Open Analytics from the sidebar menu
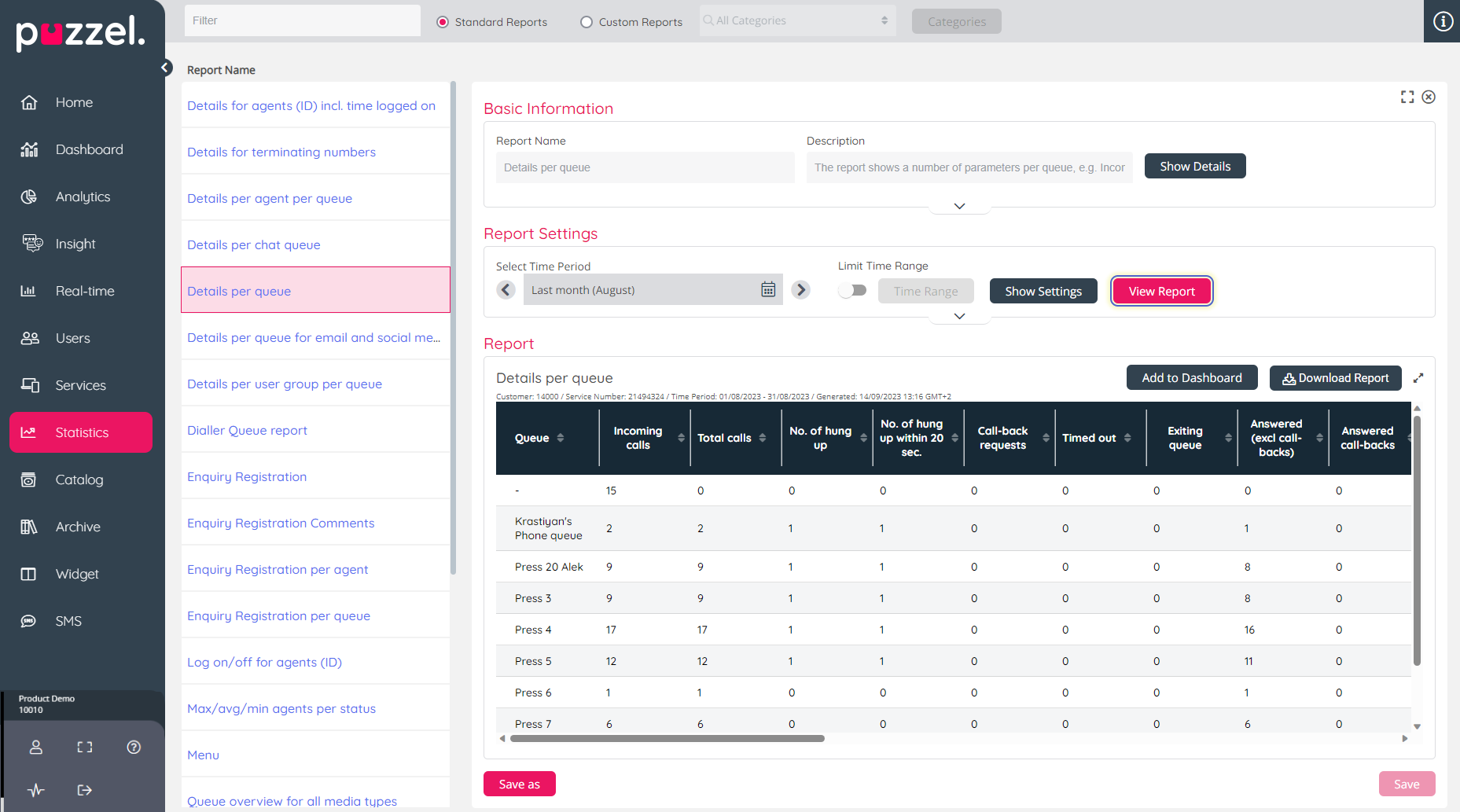Screen dimensions: 1460x812 coord(83,197)
